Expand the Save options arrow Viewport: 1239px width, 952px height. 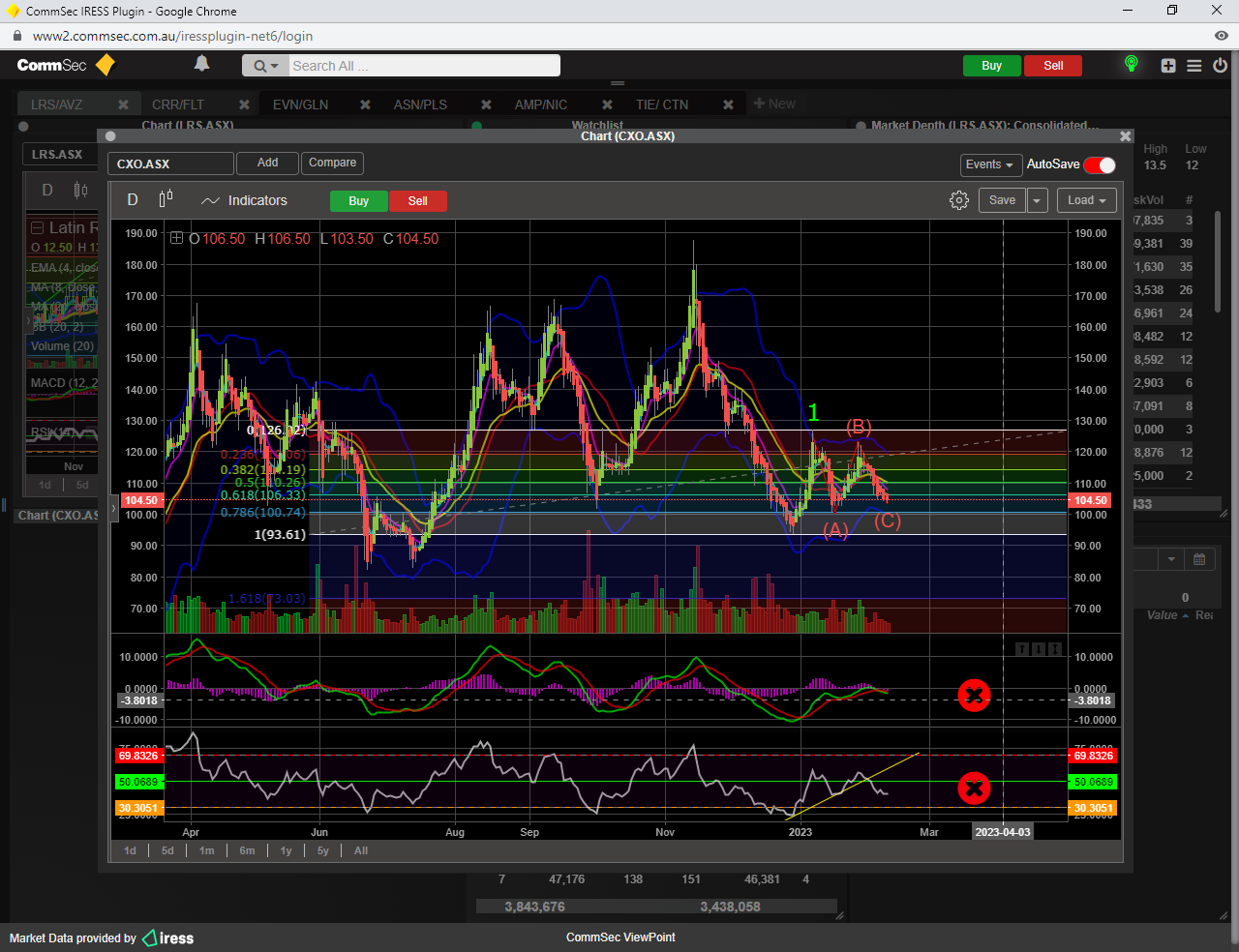click(x=1037, y=200)
